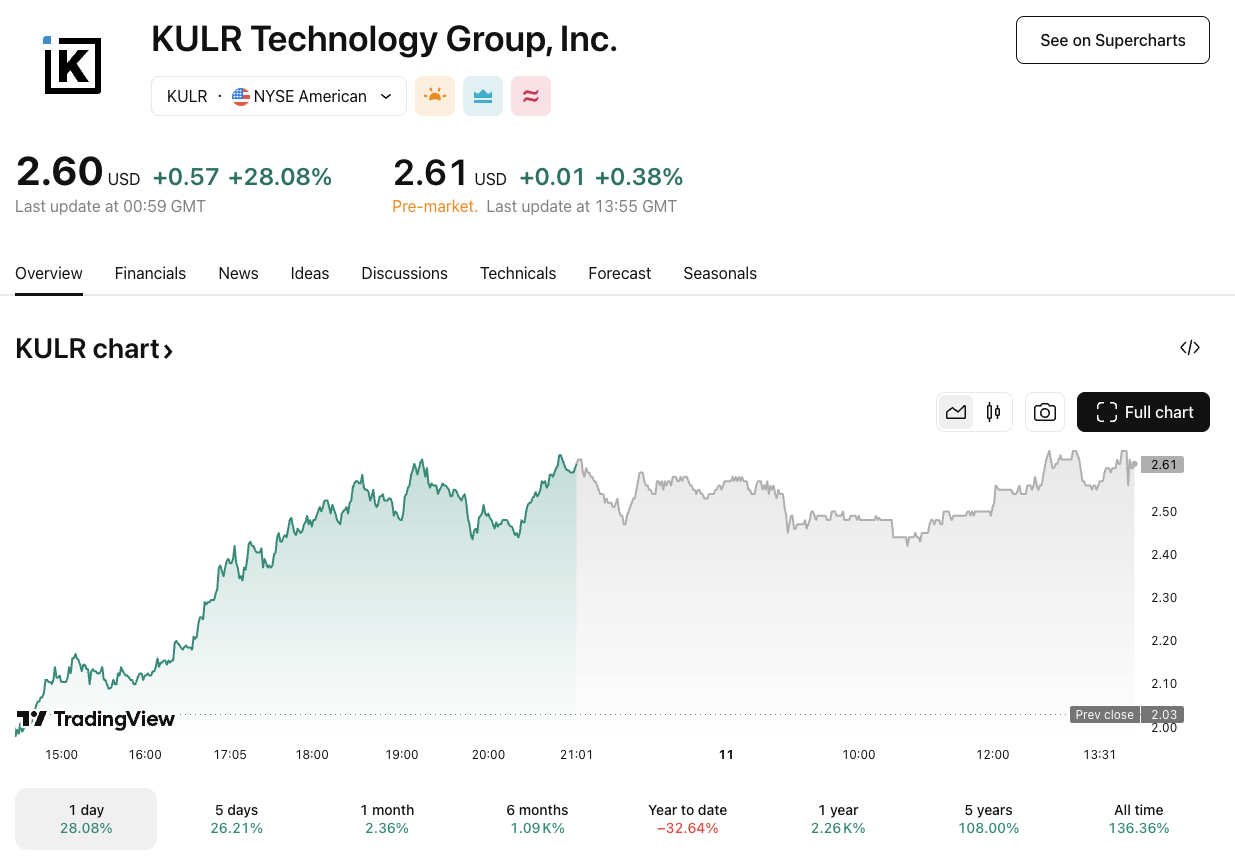1235x865 pixels.
Task: Click the TradingView logo on the chart
Action: [x=95, y=719]
